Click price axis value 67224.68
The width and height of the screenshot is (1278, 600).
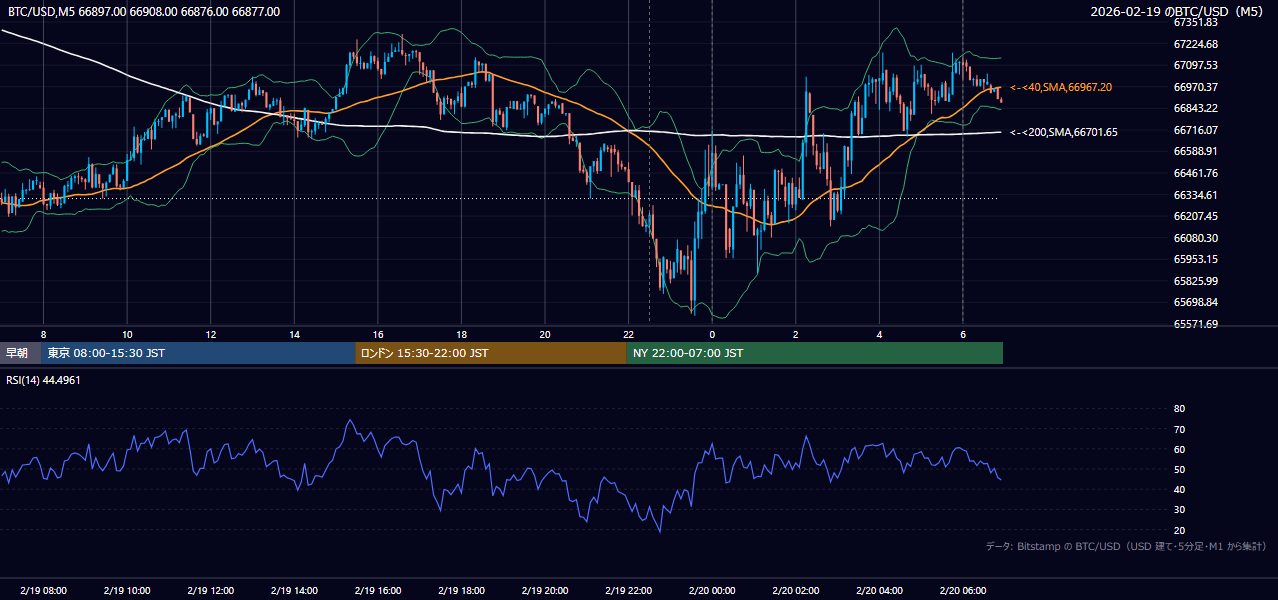(1195, 44)
